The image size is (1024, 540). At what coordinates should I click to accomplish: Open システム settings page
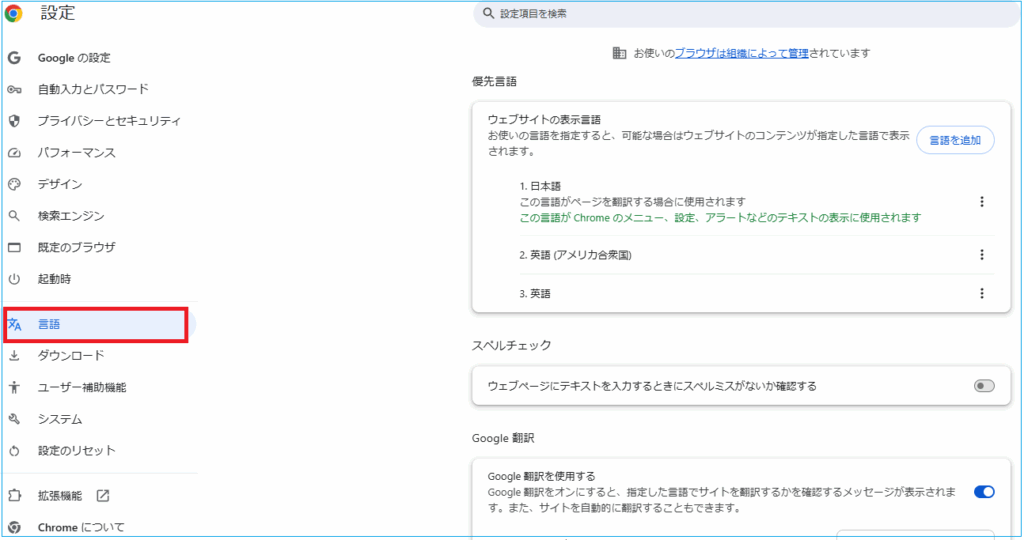(60, 419)
